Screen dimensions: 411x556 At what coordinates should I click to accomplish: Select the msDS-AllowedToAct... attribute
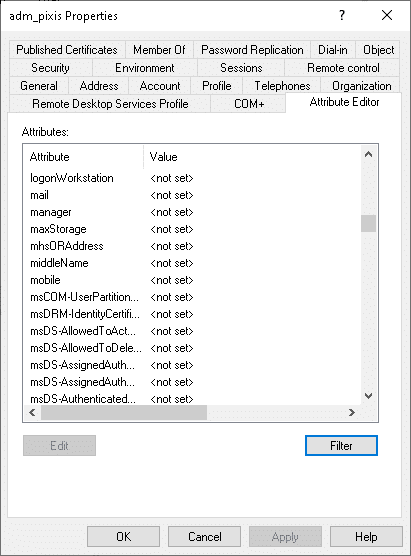[x=83, y=331]
